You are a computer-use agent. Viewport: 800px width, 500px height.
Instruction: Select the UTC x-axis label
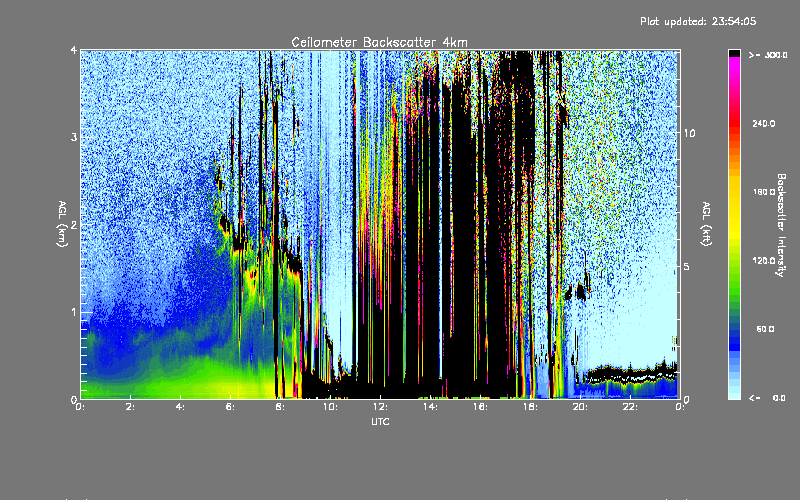[x=380, y=421]
